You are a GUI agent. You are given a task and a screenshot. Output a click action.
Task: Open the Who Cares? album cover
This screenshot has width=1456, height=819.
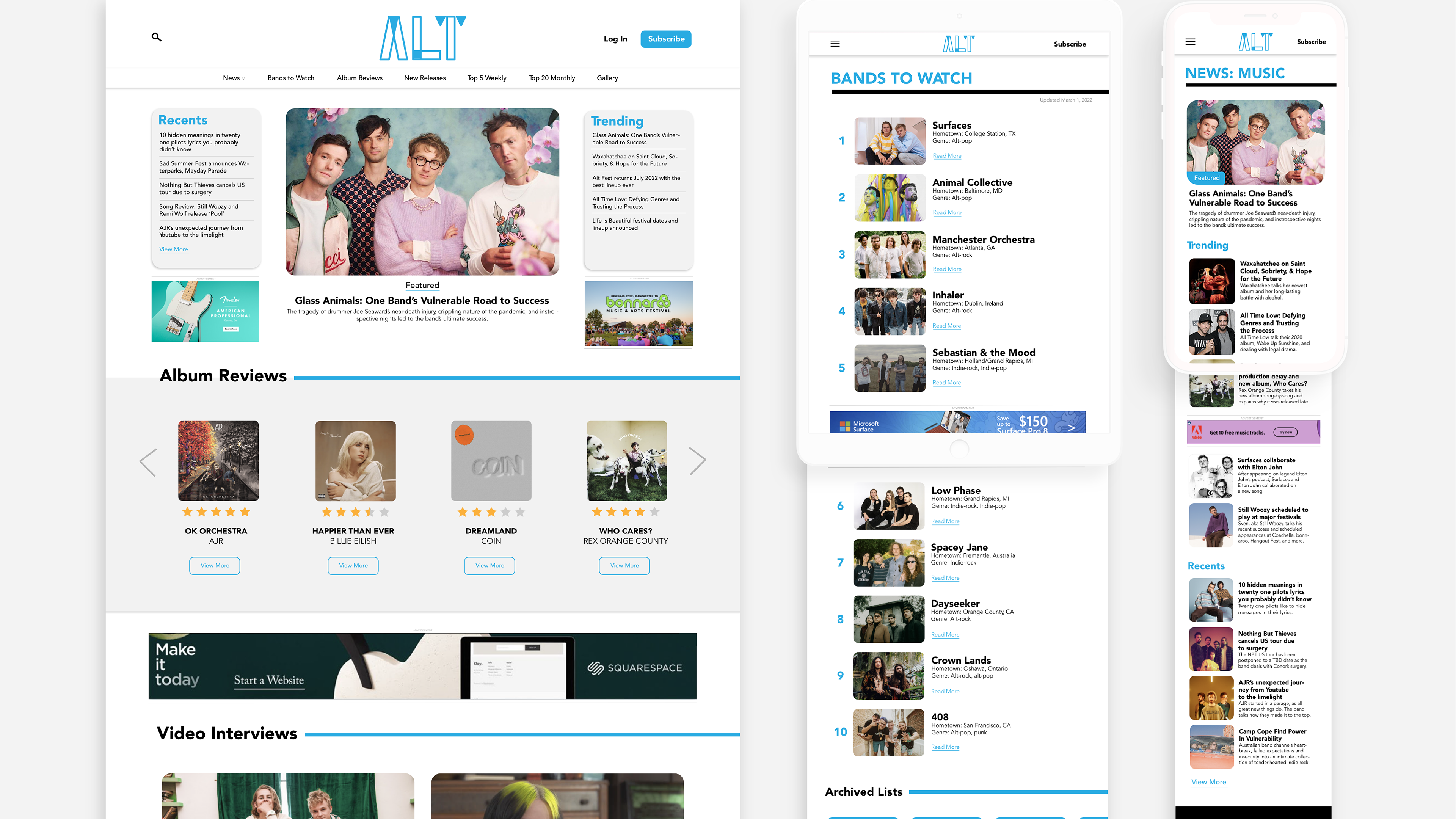tap(627, 461)
